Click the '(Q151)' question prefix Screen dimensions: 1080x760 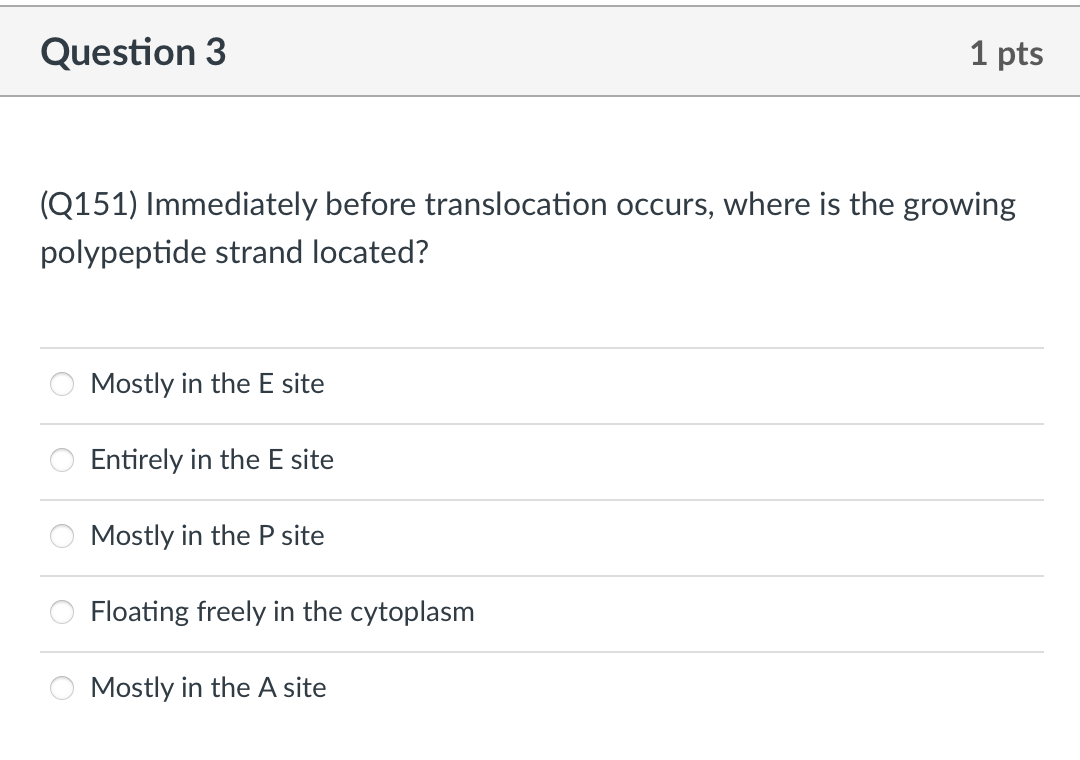(87, 204)
